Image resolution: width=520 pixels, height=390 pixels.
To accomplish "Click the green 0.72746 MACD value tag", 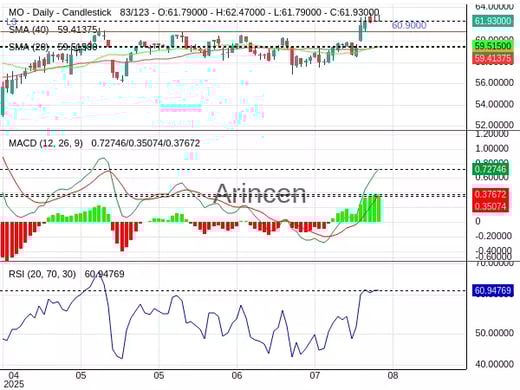I will (491, 169).
